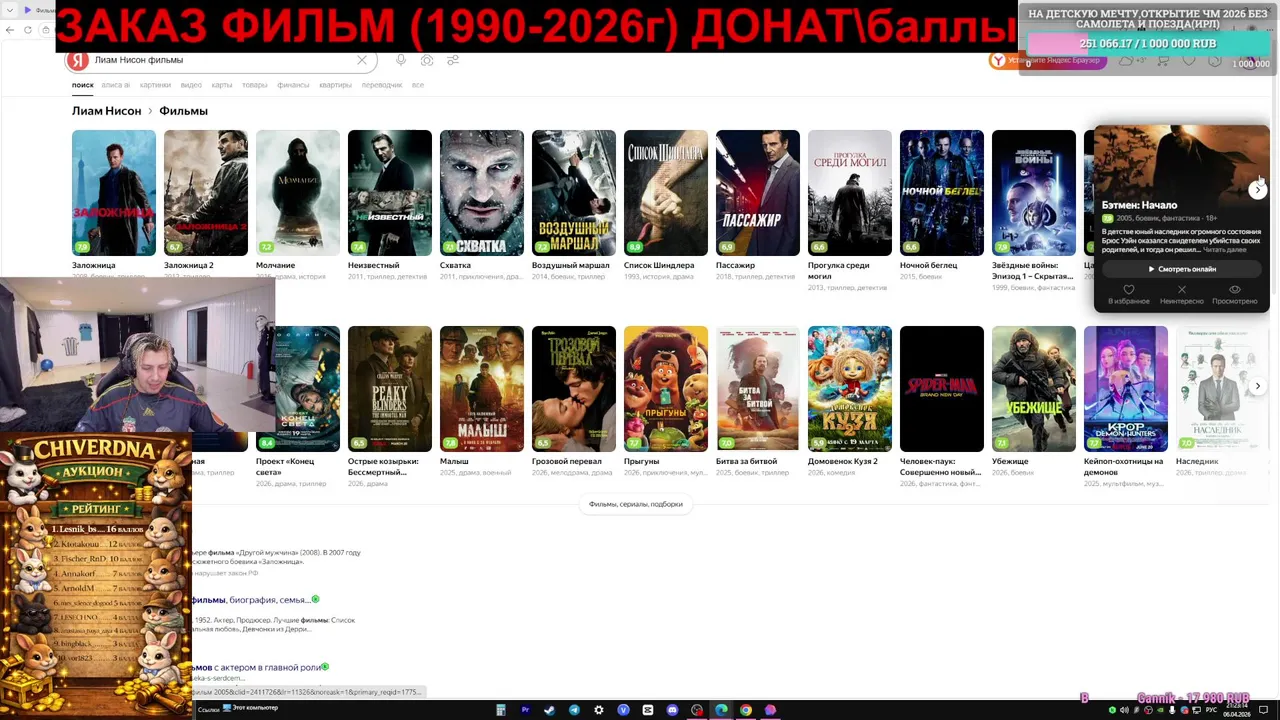
Task: Go to the 'карты' tab
Action: [x=222, y=85]
